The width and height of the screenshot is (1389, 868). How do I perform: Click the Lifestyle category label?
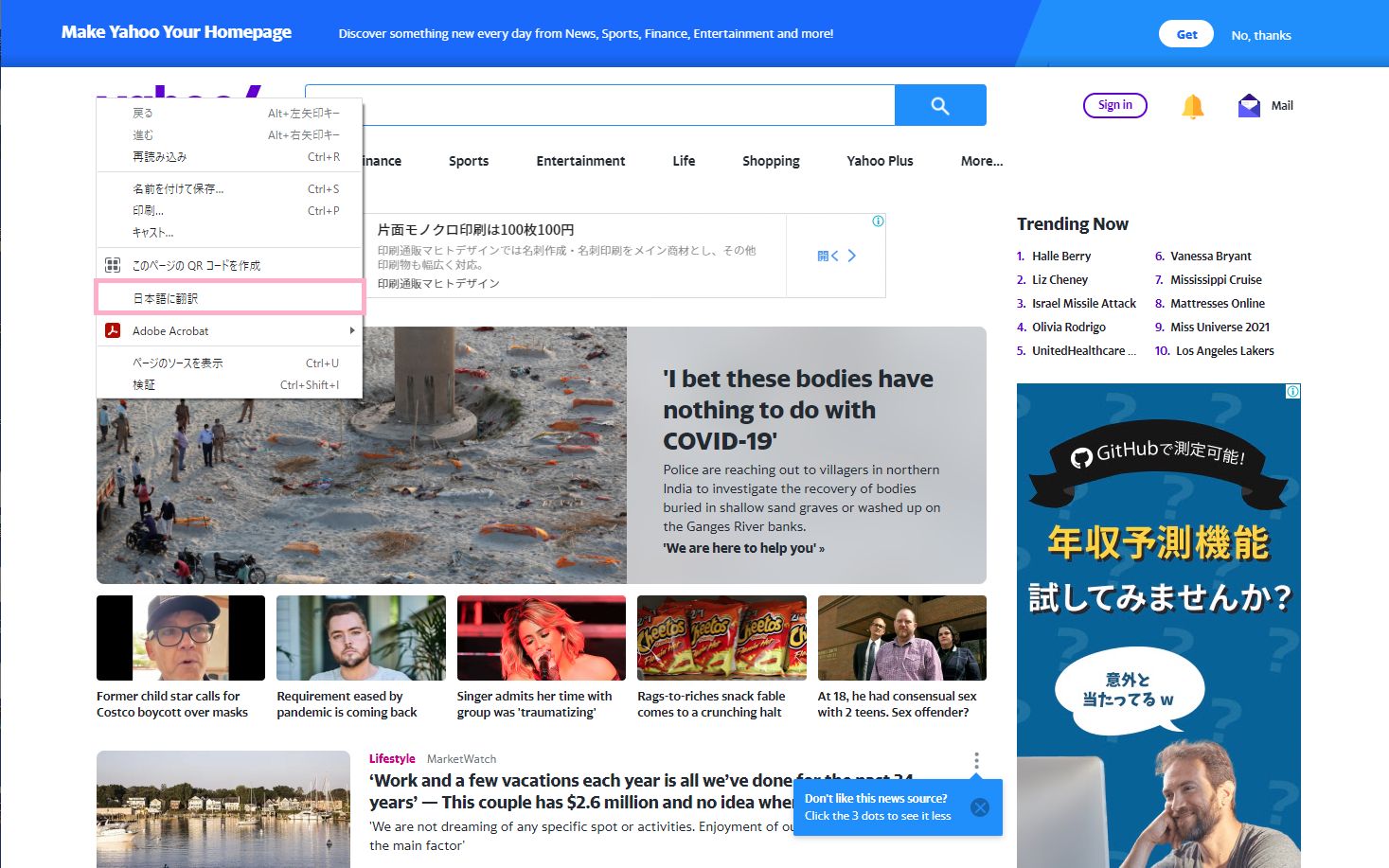[392, 758]
